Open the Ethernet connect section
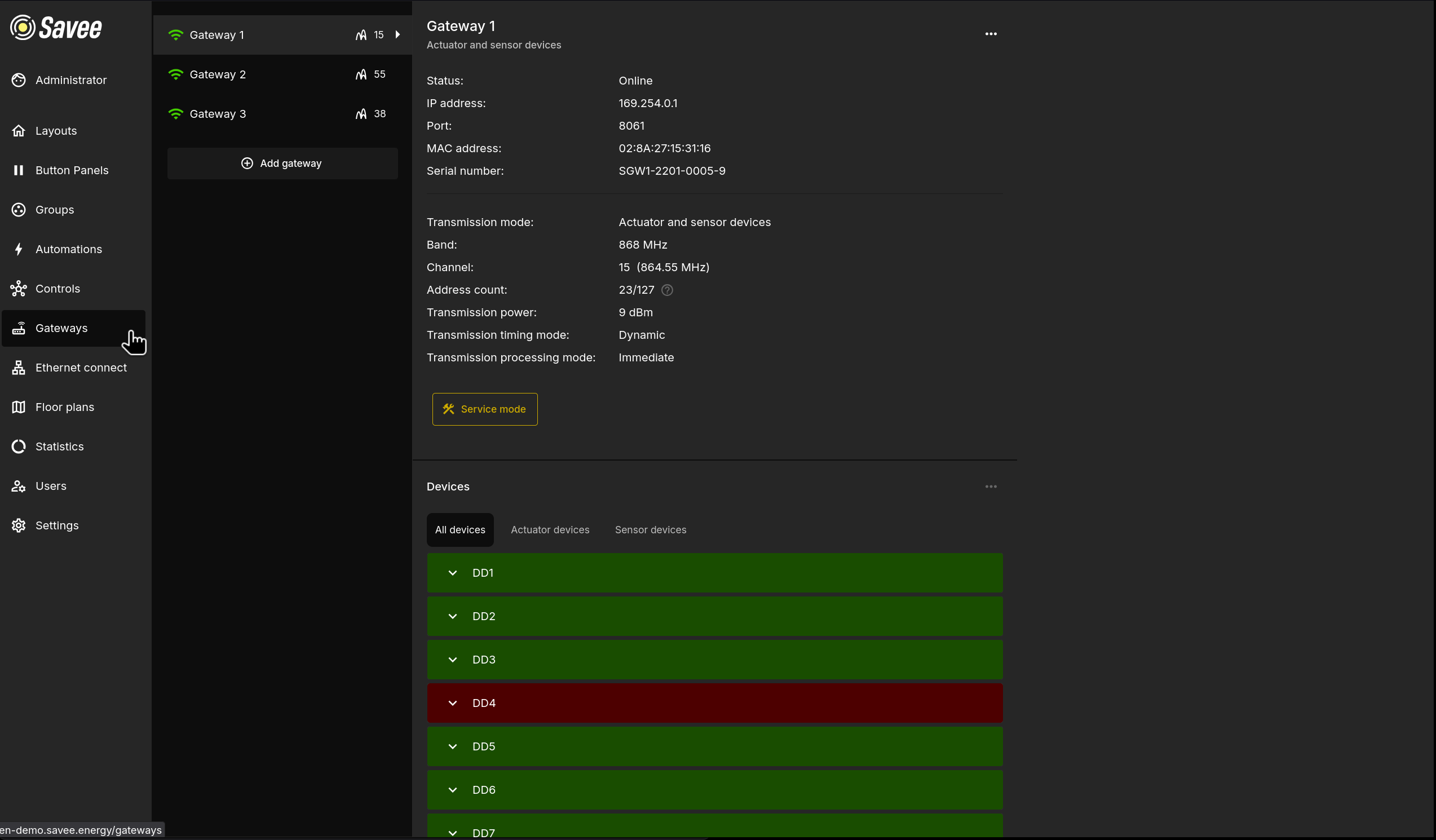The height and width of the screenshot is (840, 1436). pyautogui.click(x=81, y=367)
